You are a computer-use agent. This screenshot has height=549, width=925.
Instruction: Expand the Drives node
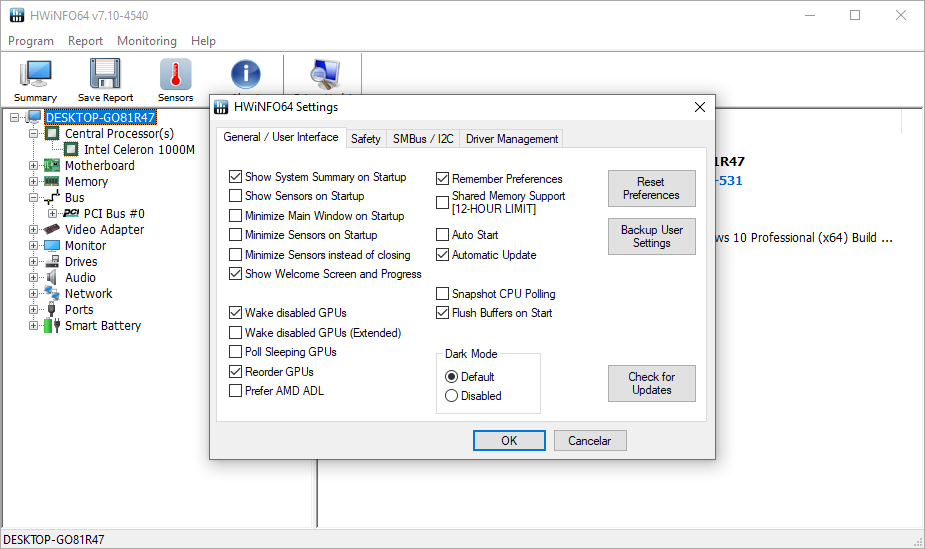(x=33, y=261)
